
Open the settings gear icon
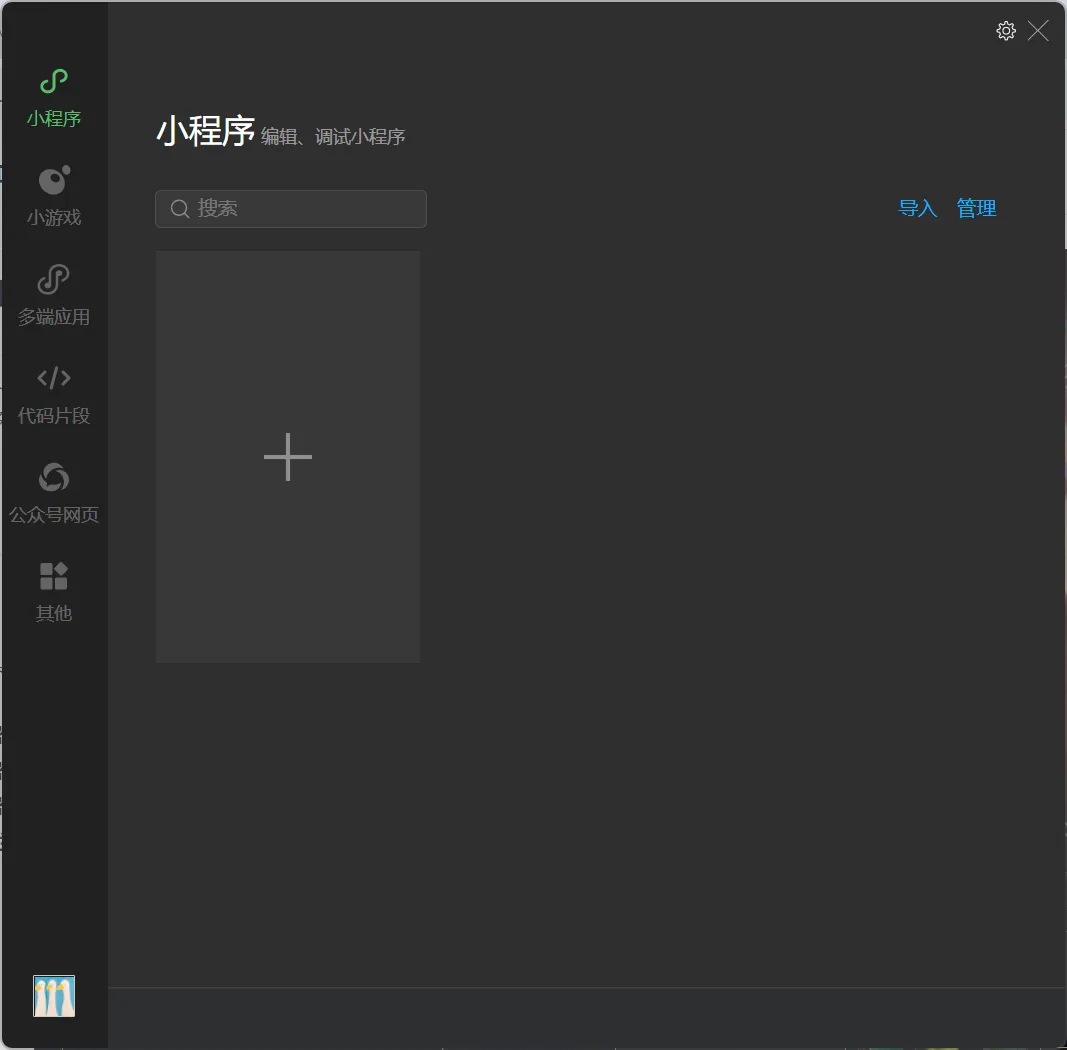[x=1006, y=31]
